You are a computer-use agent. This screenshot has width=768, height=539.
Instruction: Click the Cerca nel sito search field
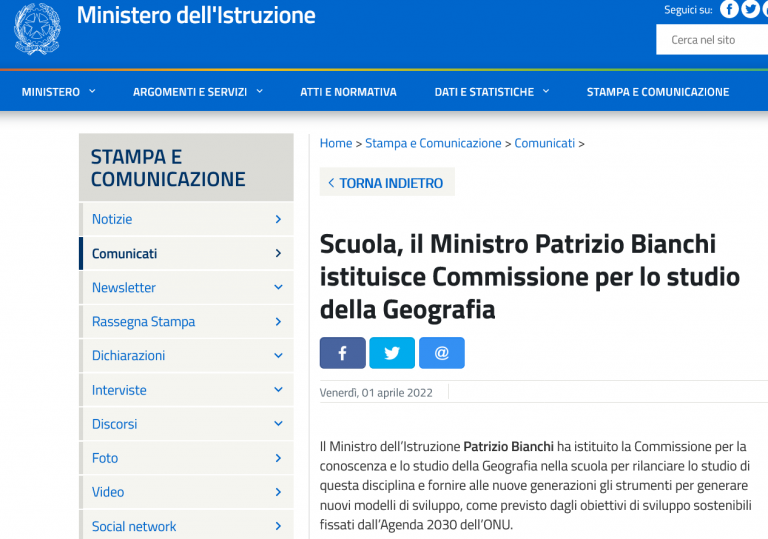712,40
